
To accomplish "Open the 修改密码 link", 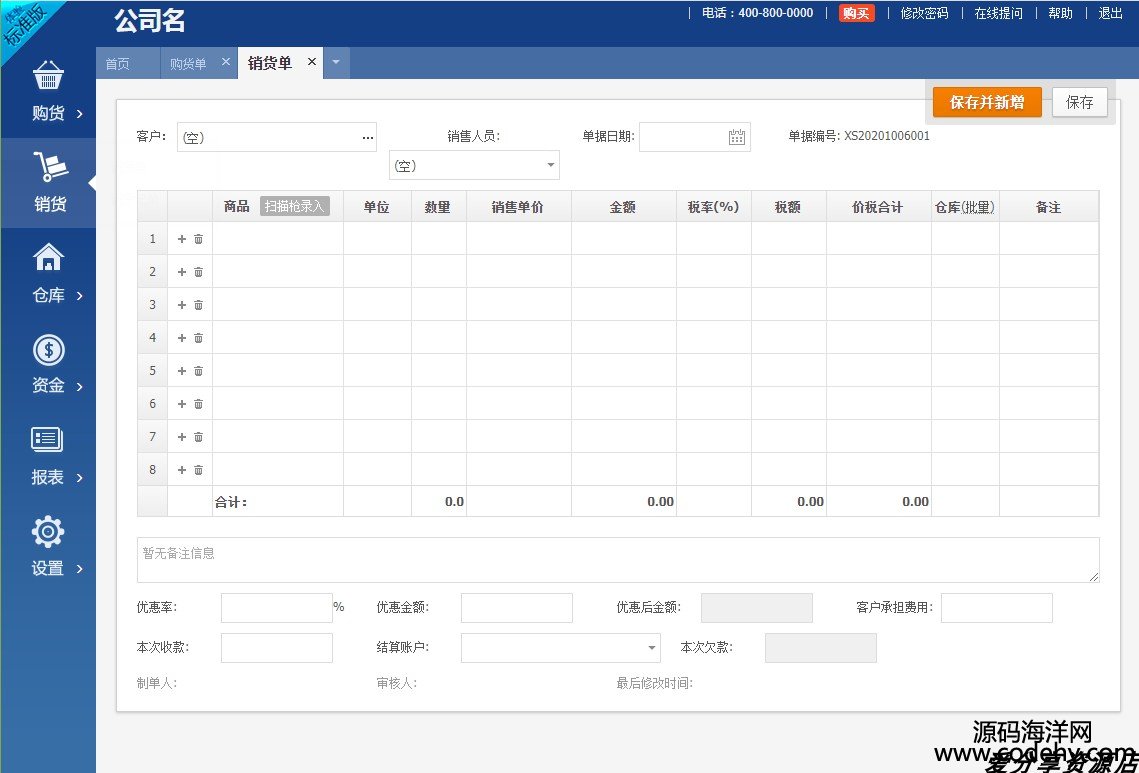I will (x=924, y=13).
